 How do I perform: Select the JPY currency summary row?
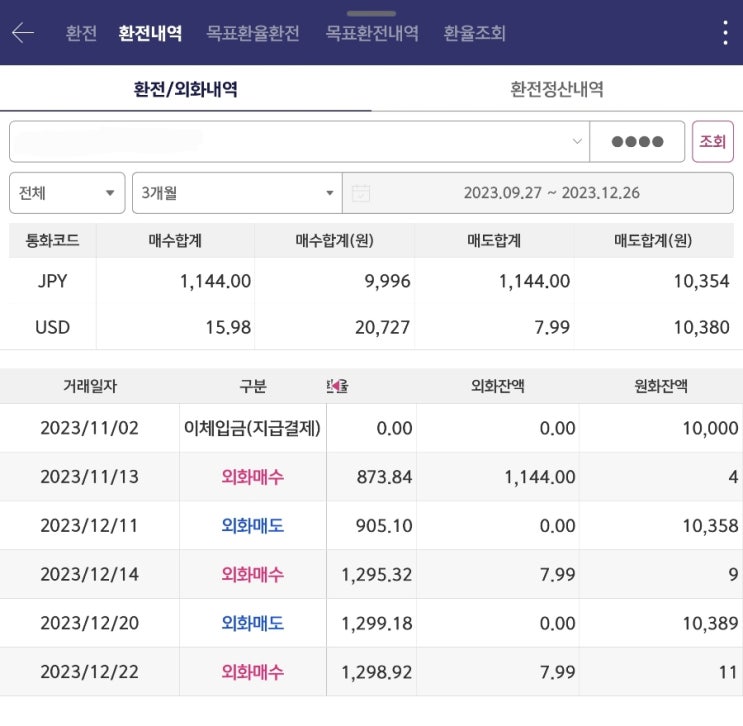click(371, 281)
